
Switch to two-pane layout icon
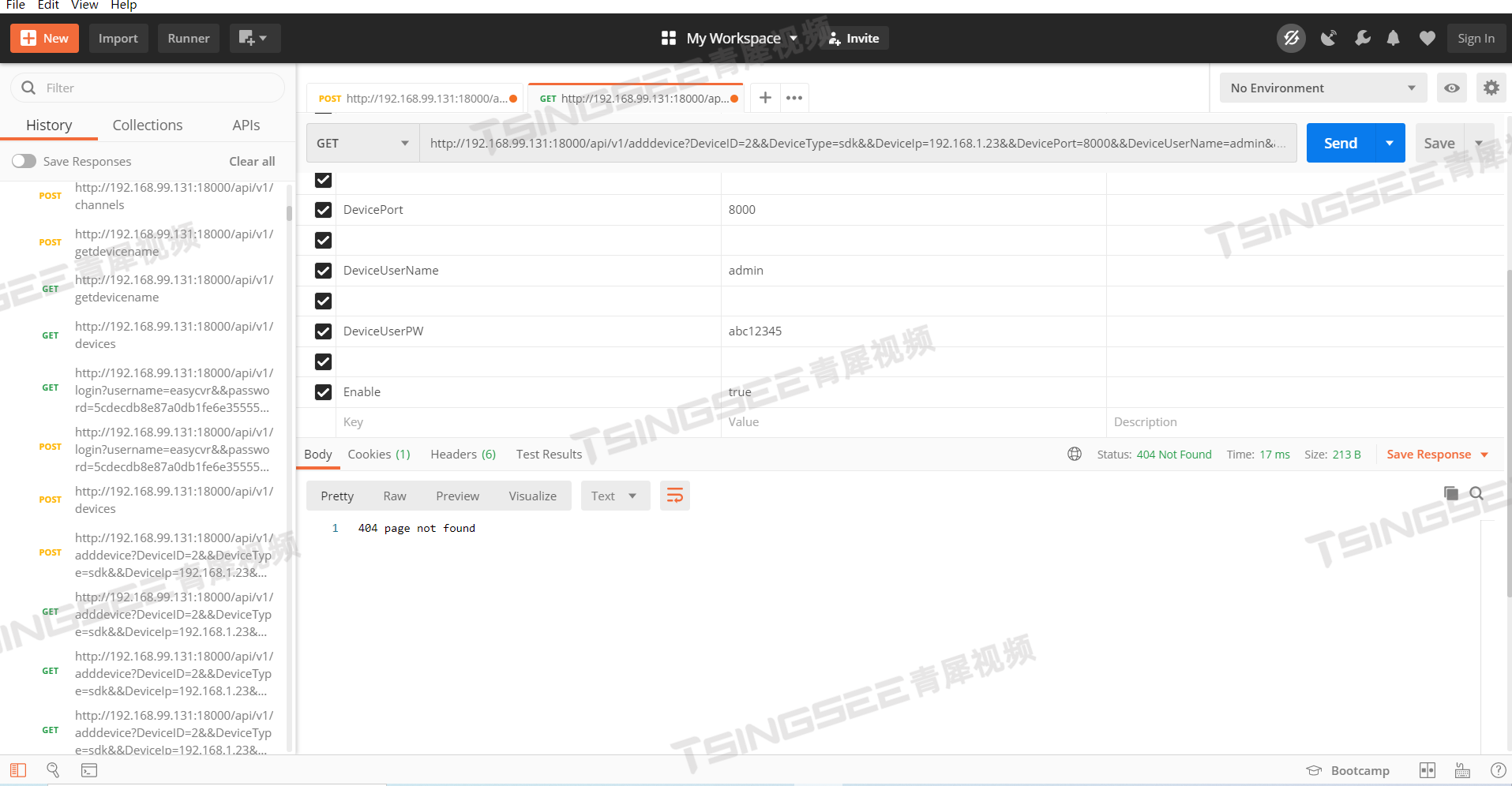click(x=1428, y=770)
